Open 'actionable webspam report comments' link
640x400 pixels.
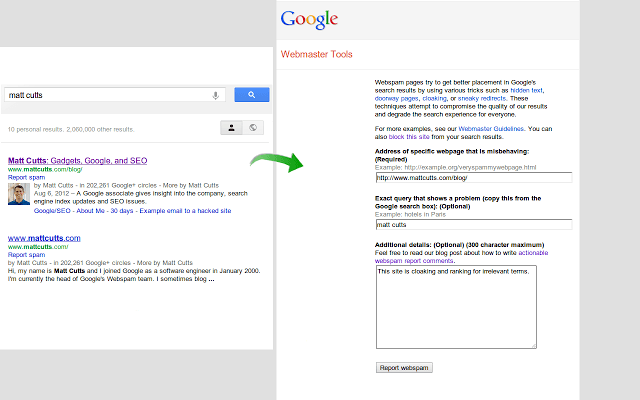coord(461,257)
